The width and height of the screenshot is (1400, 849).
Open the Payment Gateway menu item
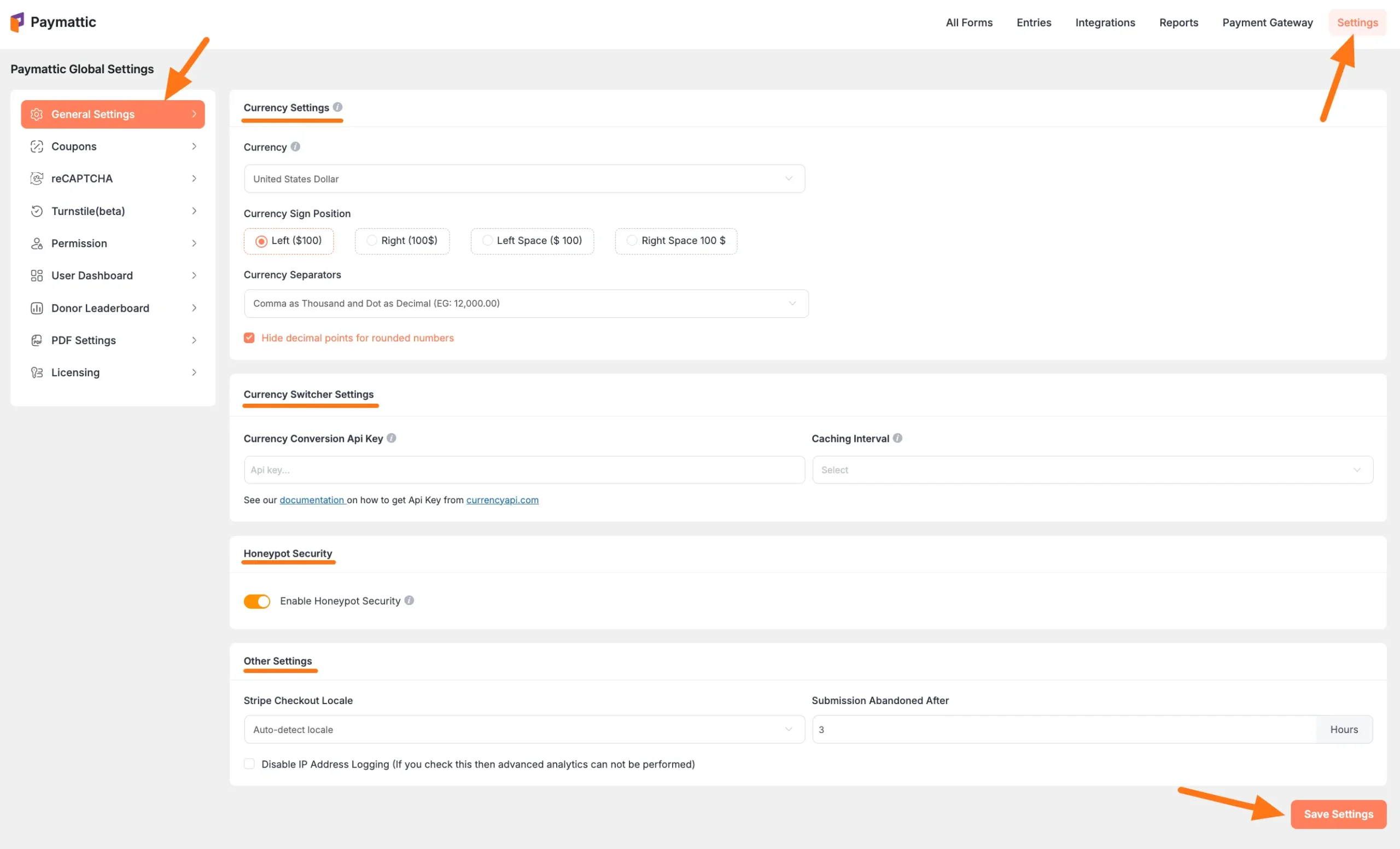[x=1267, y=23]
